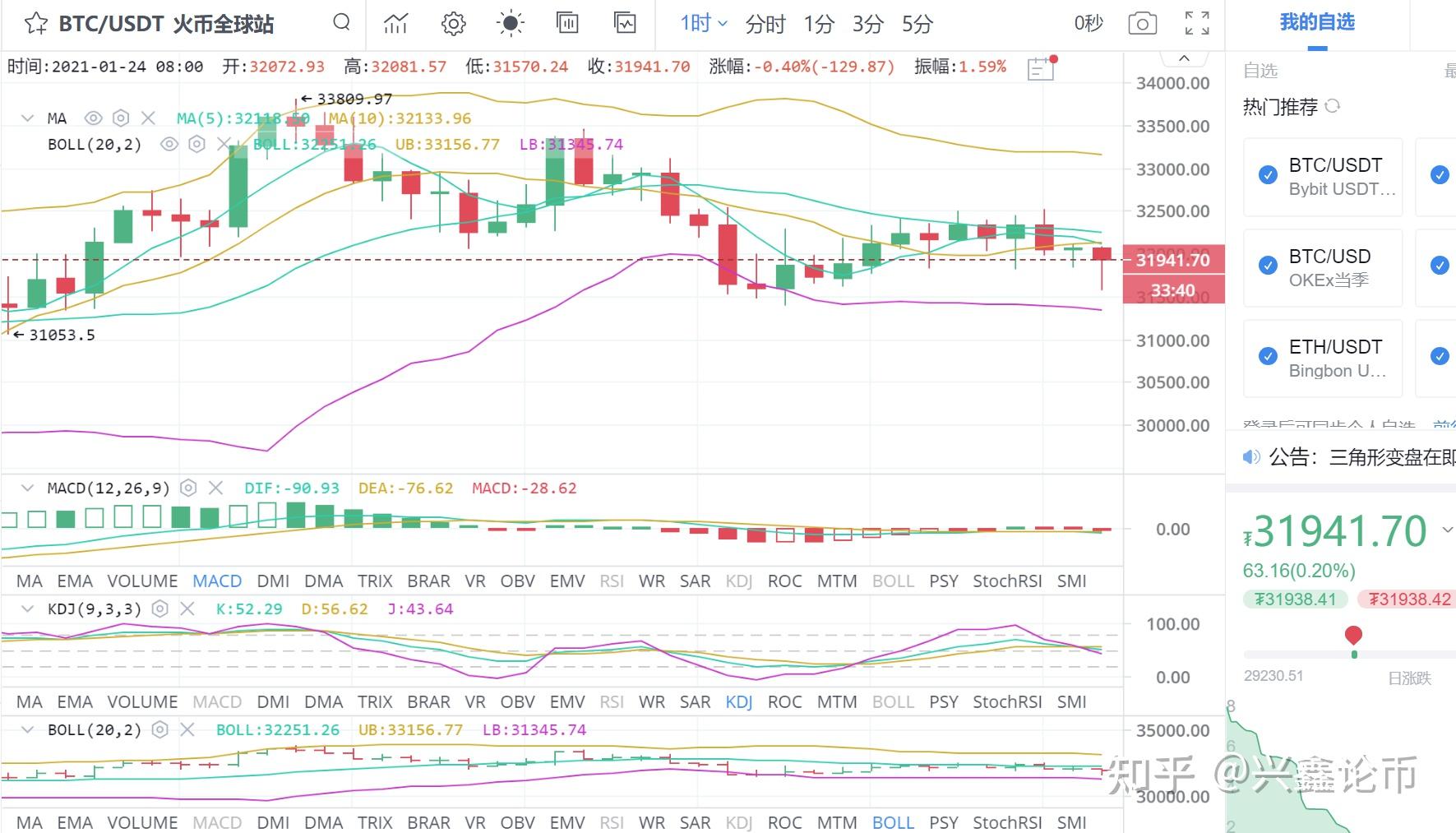Open MACD(12,26,9) settings hexagon
Viewport: 1456px width, 833px height.
188,488
